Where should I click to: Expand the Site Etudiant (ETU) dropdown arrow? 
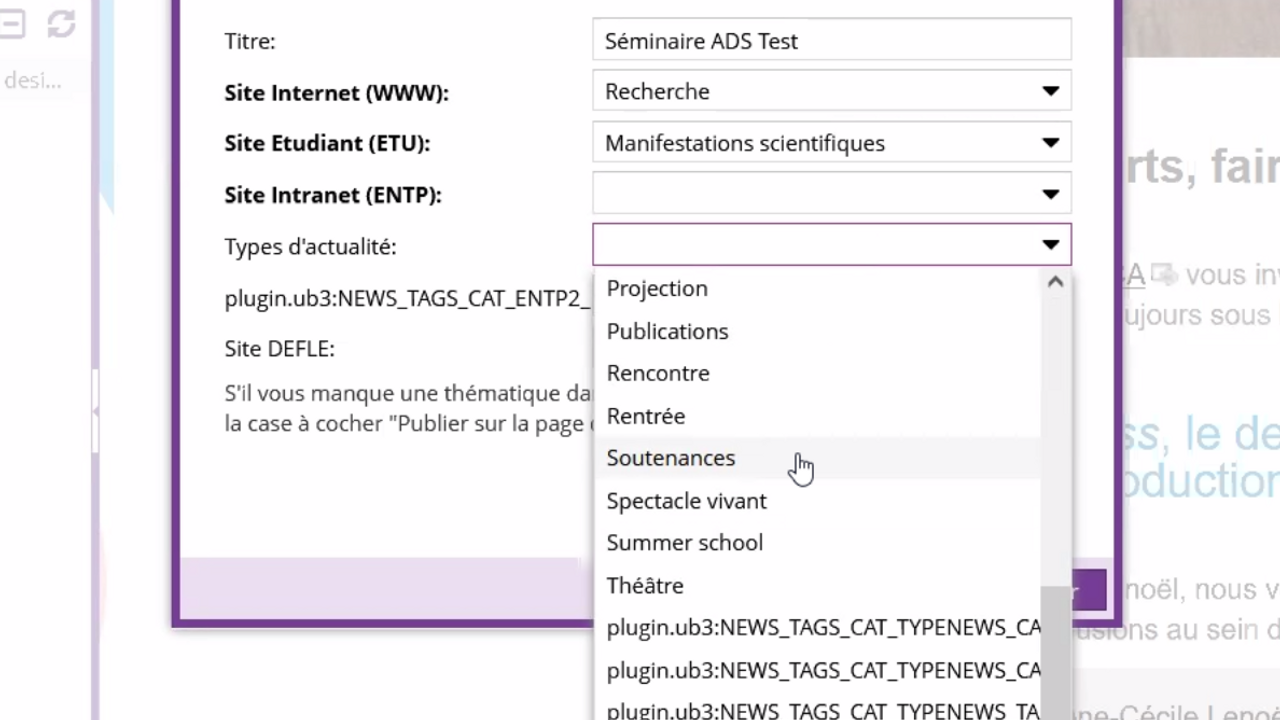pos(1050,143)
